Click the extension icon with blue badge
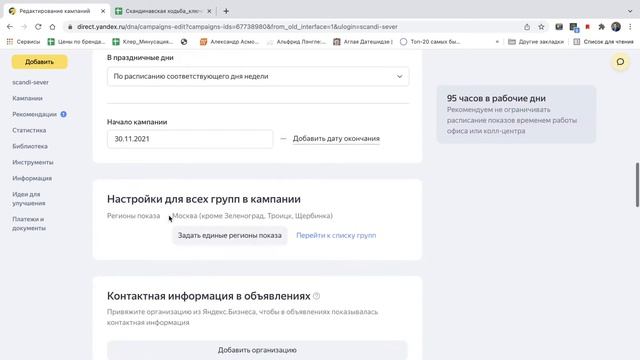Image resolution: width=640 pixels, height=360 pixels. pos(574,27)
